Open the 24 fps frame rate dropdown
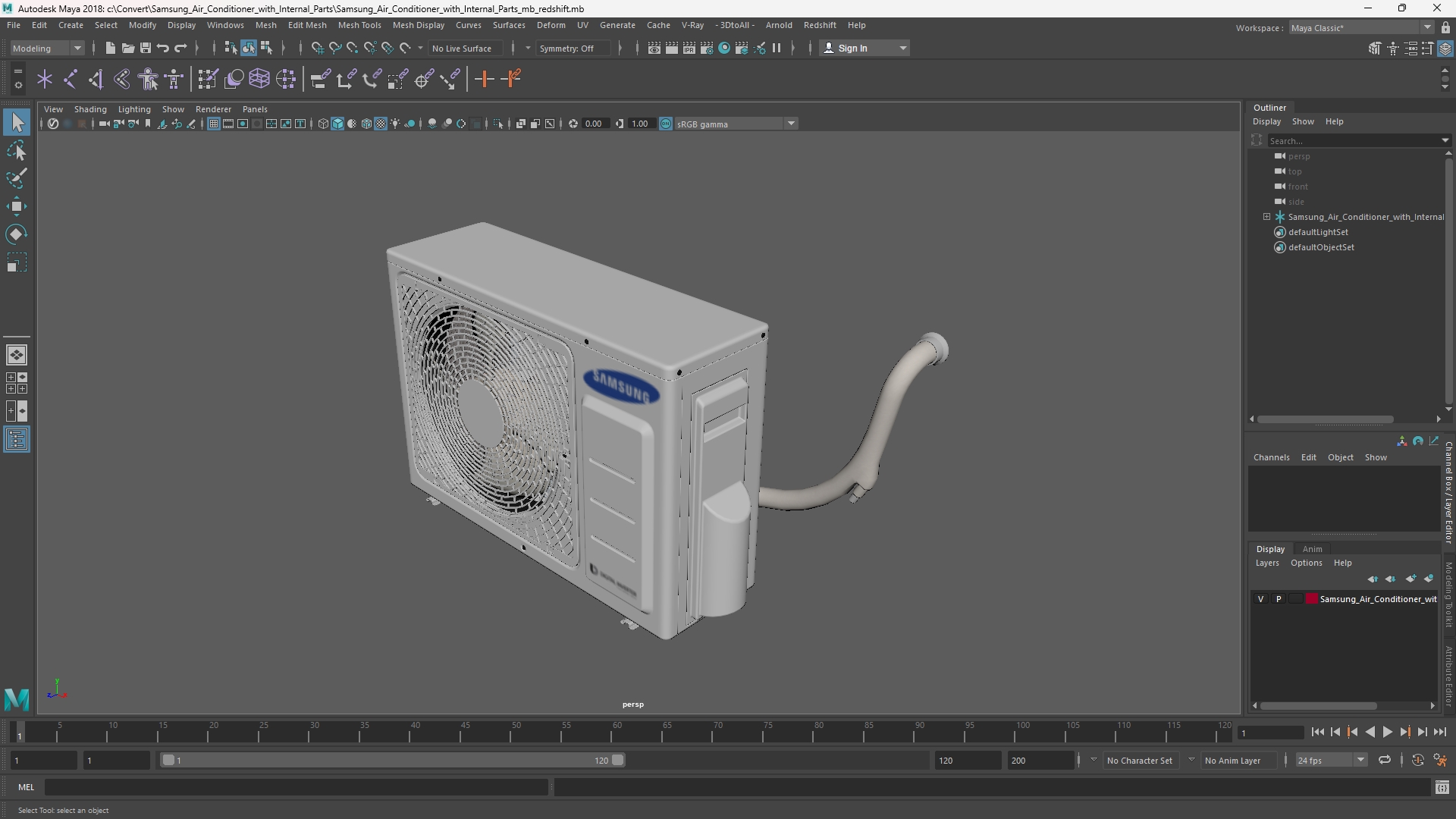 (1331, 760)
